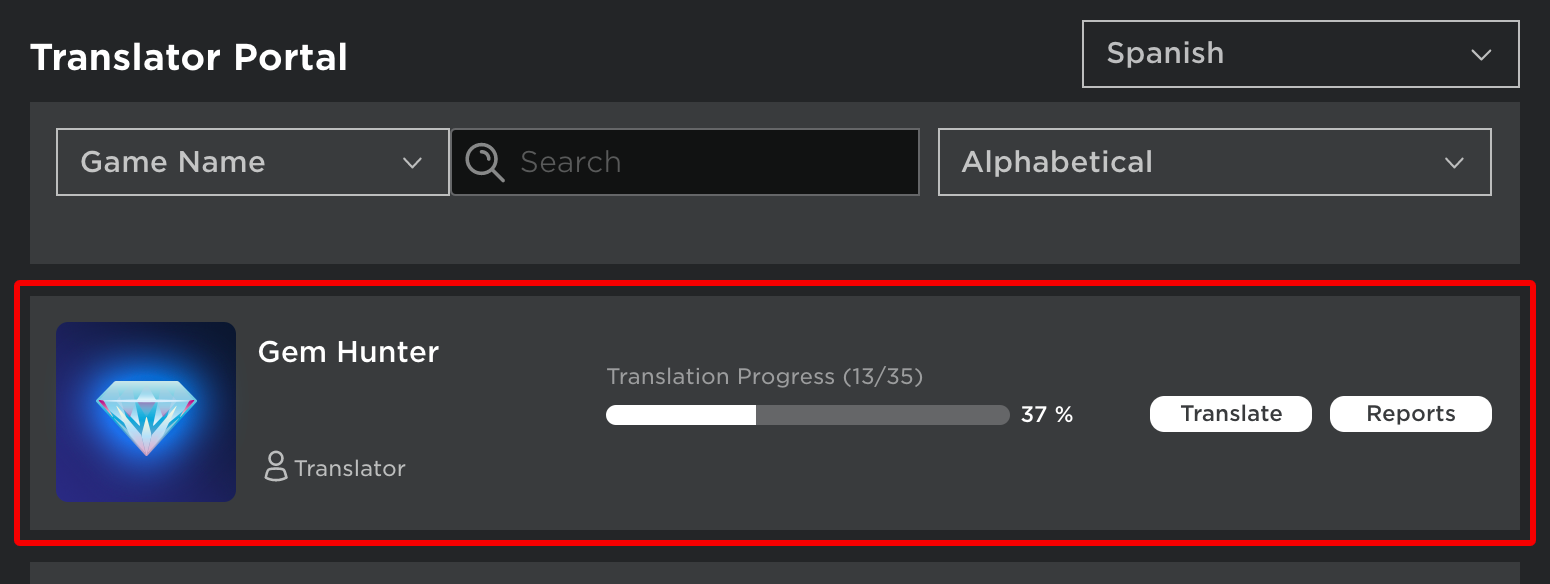Click the Translator role label text
Viewport: 1550px width, 584px height.
[349, 468]
